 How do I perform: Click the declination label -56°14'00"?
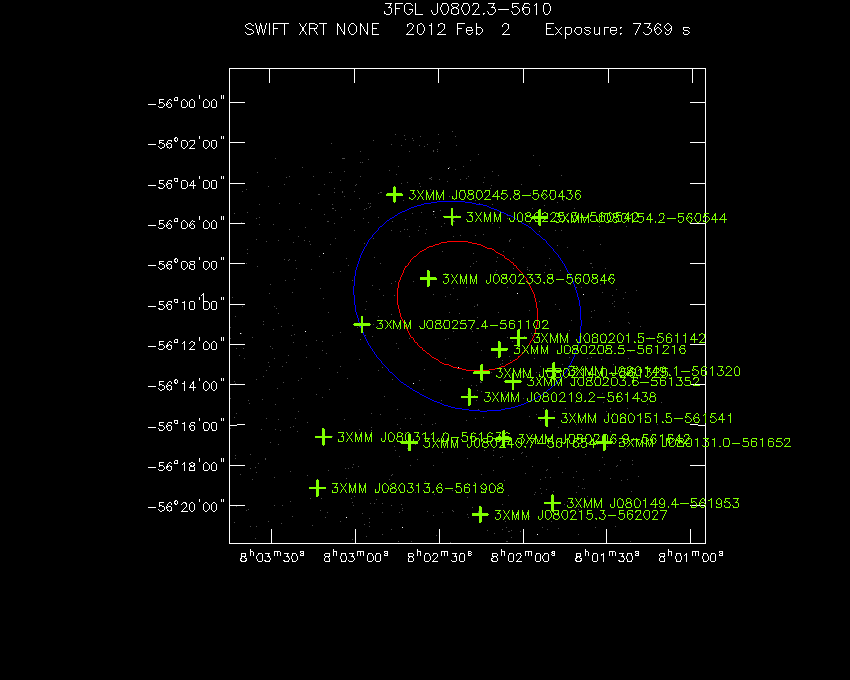[x=186, y=386]
